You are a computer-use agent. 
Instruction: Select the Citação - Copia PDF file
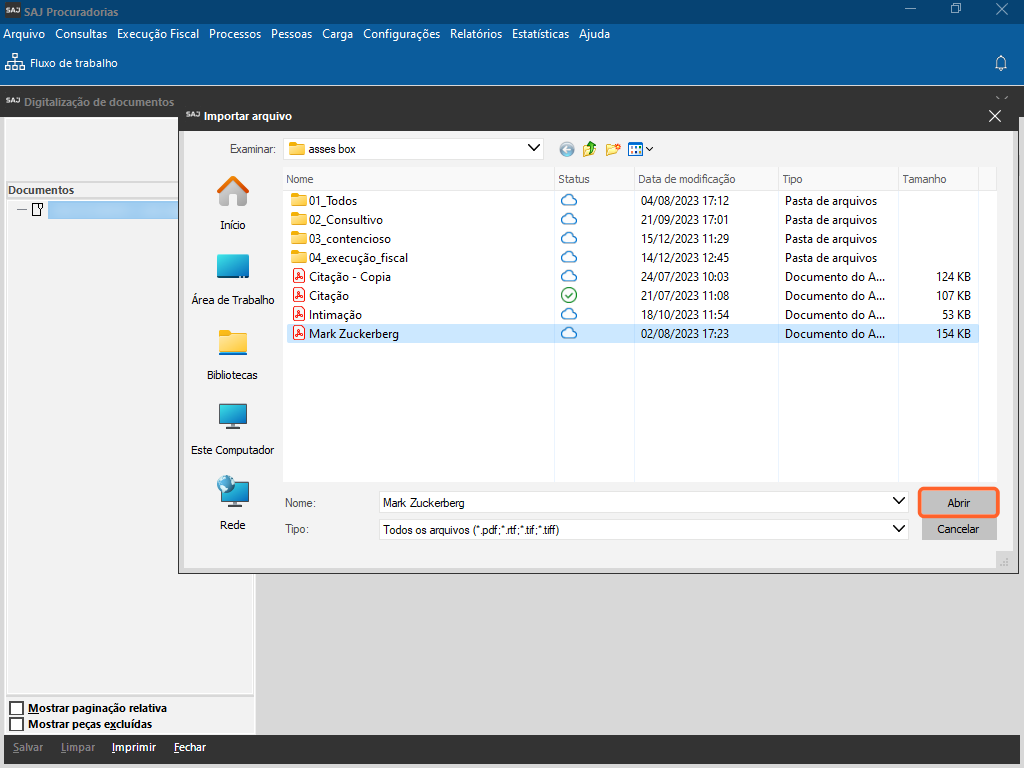(x=349, y=277)
